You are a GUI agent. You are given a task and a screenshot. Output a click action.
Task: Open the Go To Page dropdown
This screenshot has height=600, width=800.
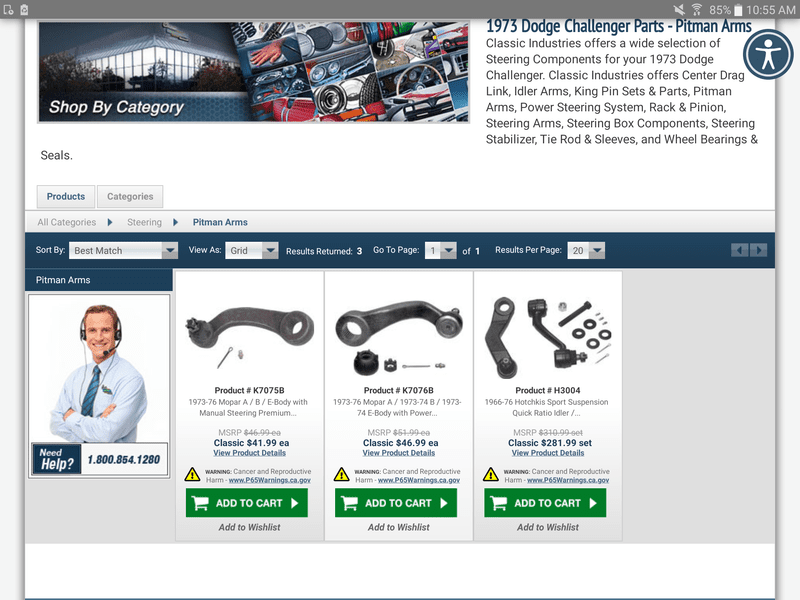coord(440,251)
